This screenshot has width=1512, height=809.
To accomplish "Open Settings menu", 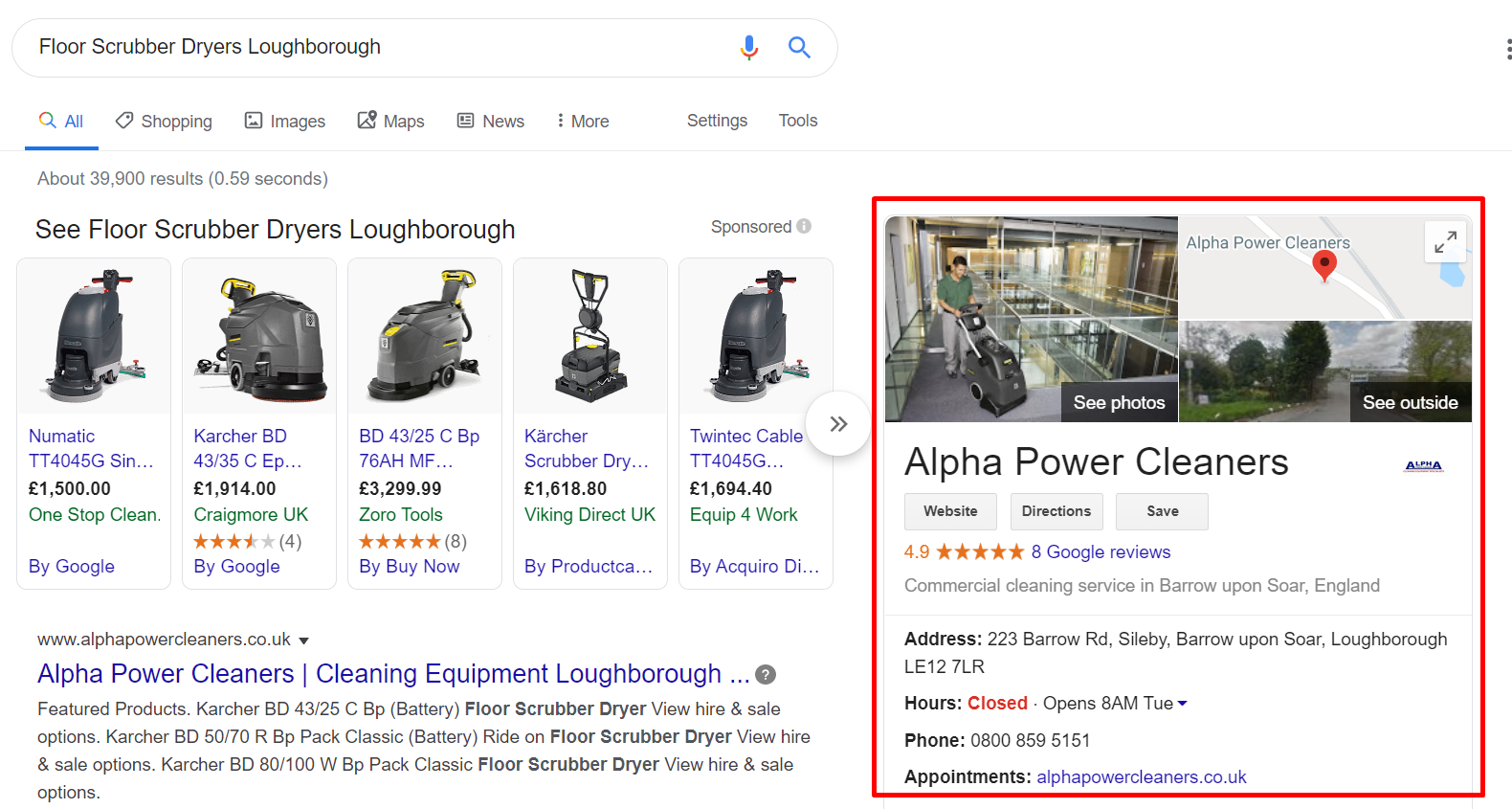I will 717,121.
